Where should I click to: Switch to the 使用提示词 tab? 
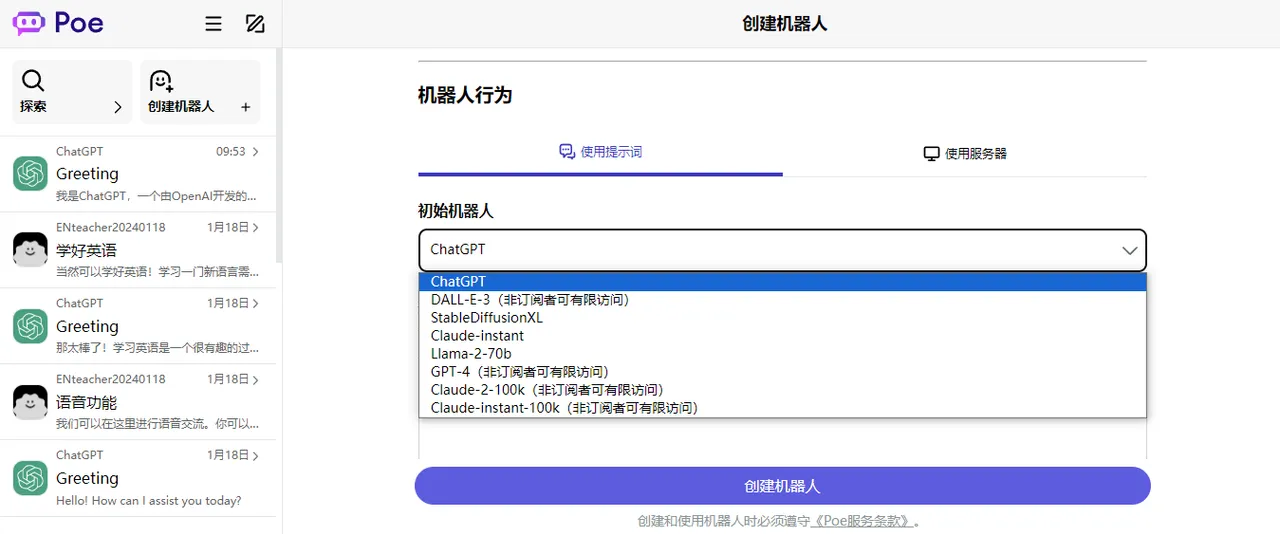(x=600, y=153)
